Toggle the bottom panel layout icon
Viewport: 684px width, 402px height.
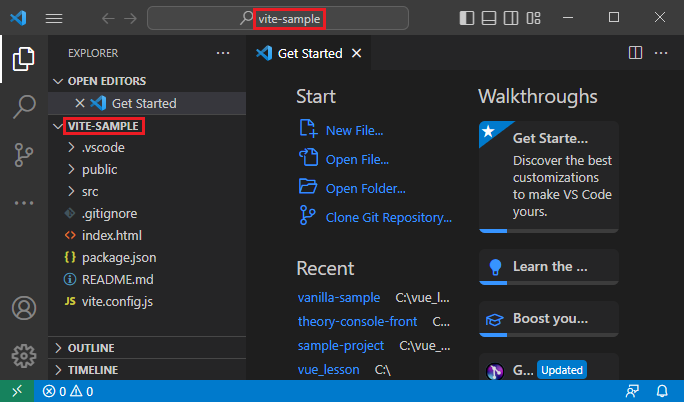(x=489, y=18)
